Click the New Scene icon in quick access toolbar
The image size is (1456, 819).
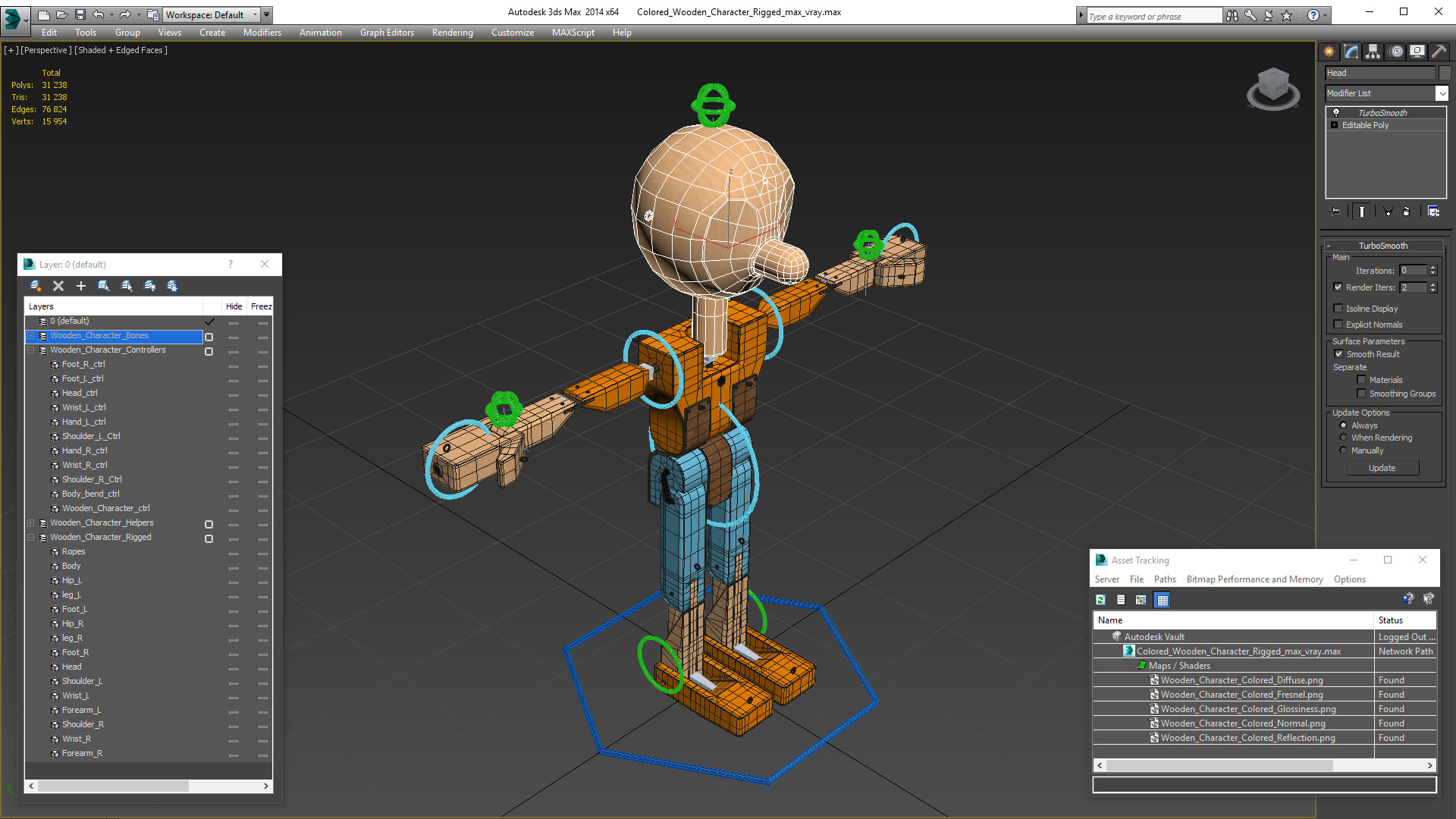tap(44, 14)
